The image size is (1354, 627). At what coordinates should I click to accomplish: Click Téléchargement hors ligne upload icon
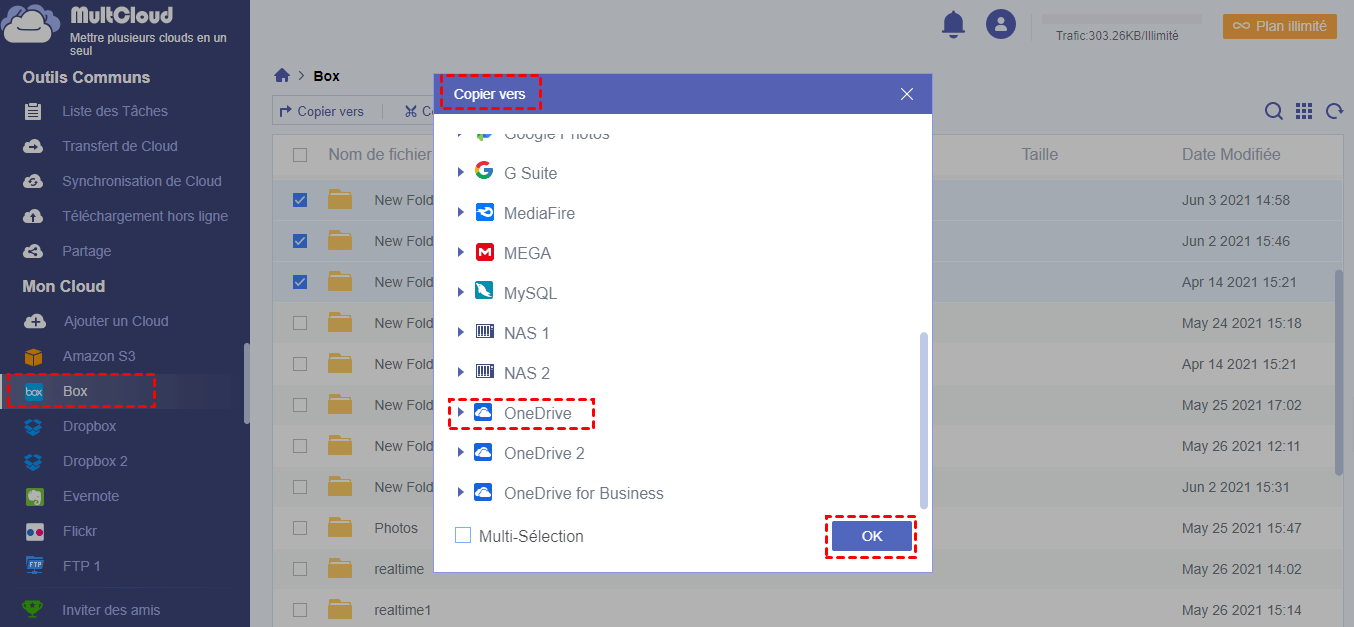click(33, 216)
